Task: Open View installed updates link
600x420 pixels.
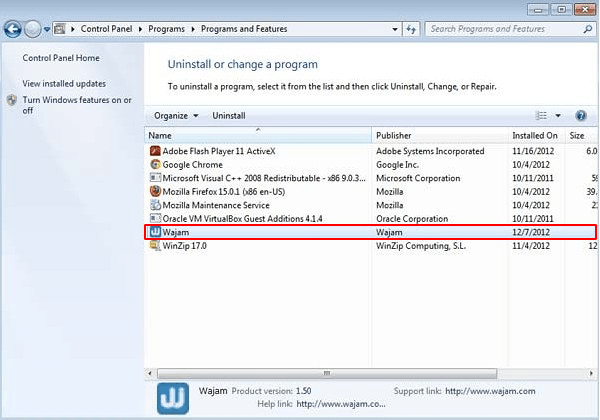Action: tap(64, 83)
